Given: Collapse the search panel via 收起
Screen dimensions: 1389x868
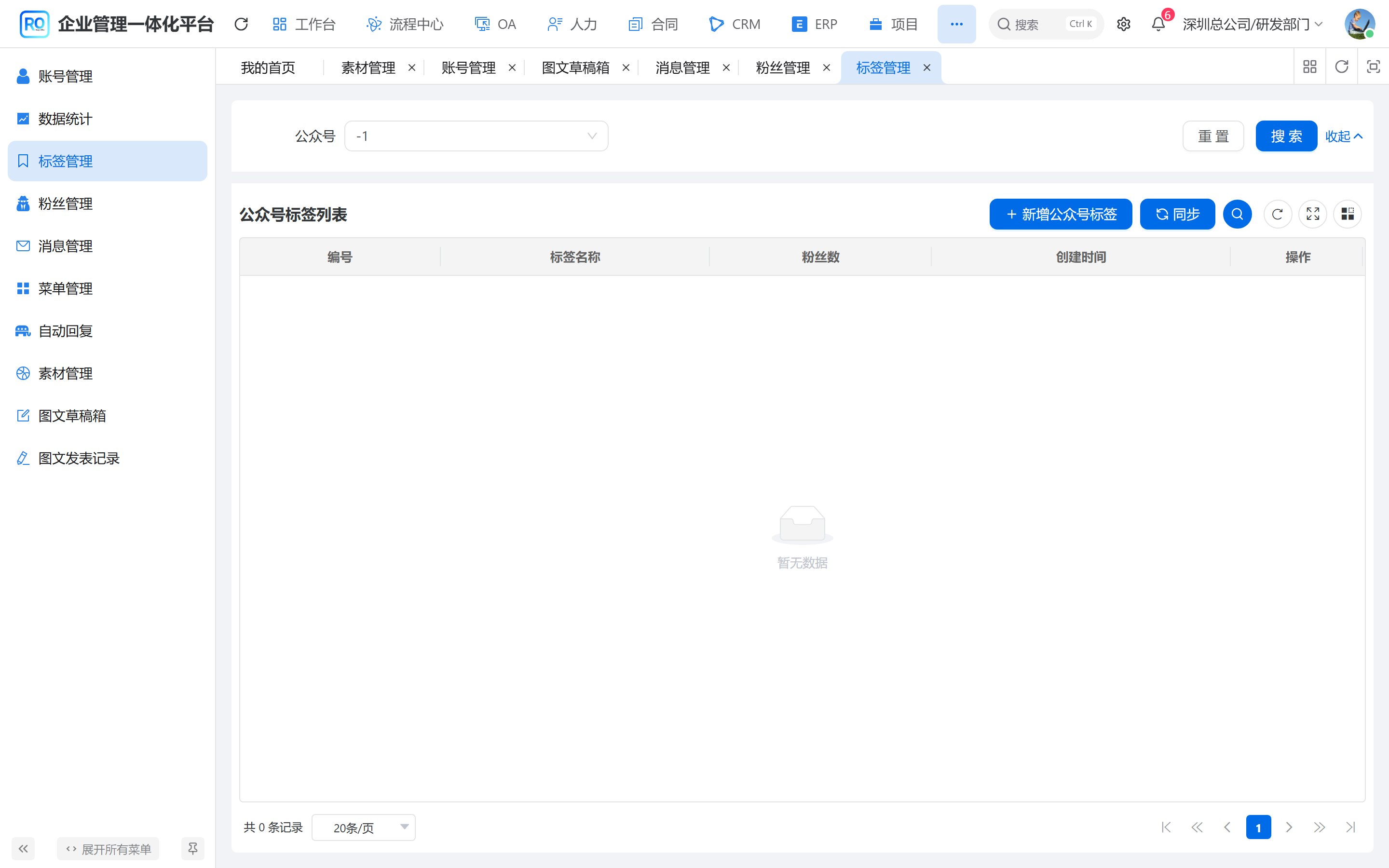Looking at the screenshot, I should [1344, 136].
